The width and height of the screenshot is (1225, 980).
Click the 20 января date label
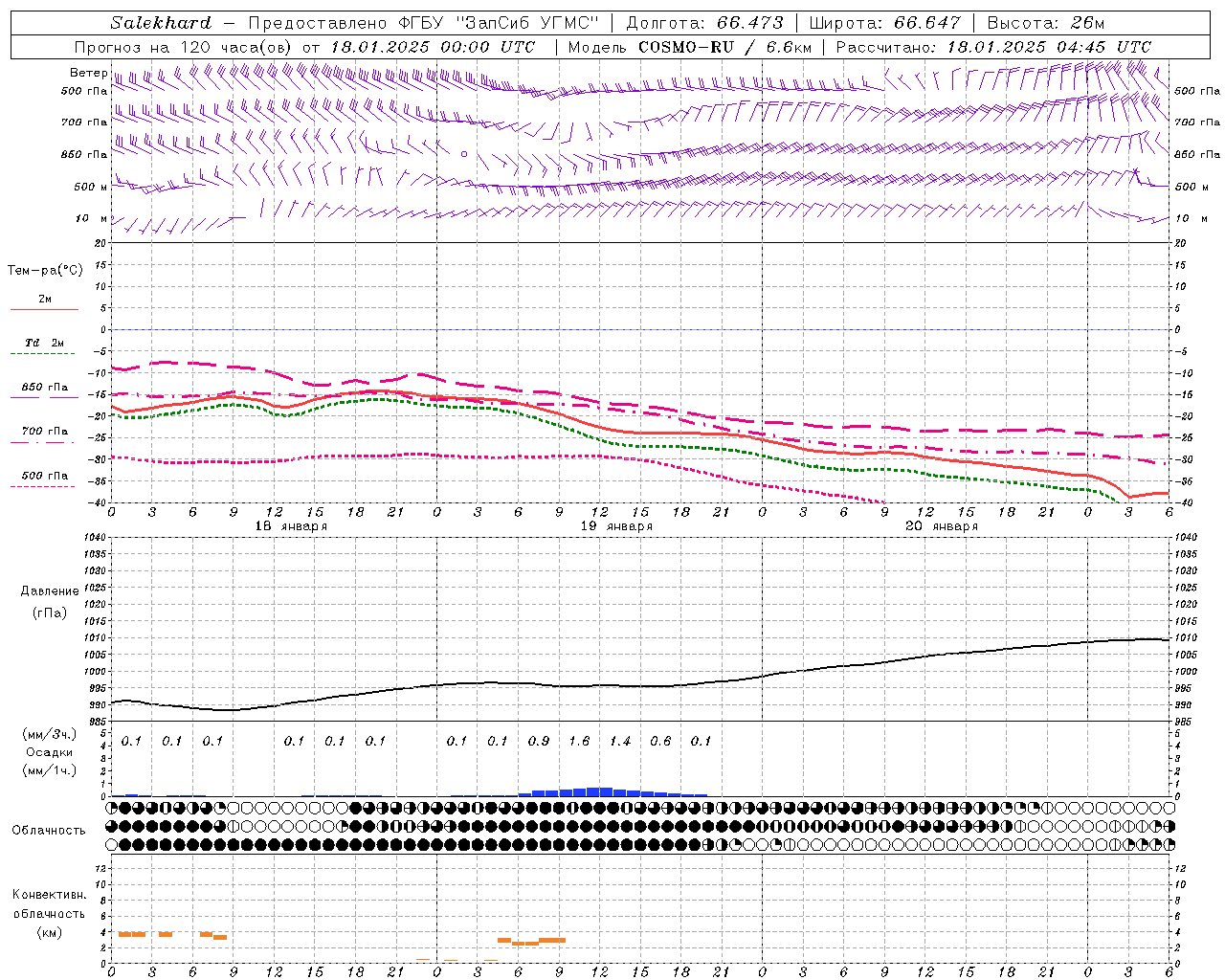click(x=942, y=526)
